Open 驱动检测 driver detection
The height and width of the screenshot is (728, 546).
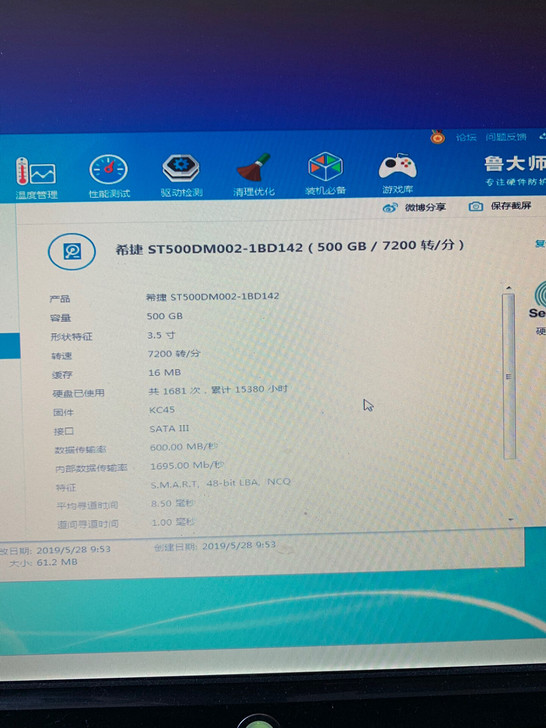(181, 176)
